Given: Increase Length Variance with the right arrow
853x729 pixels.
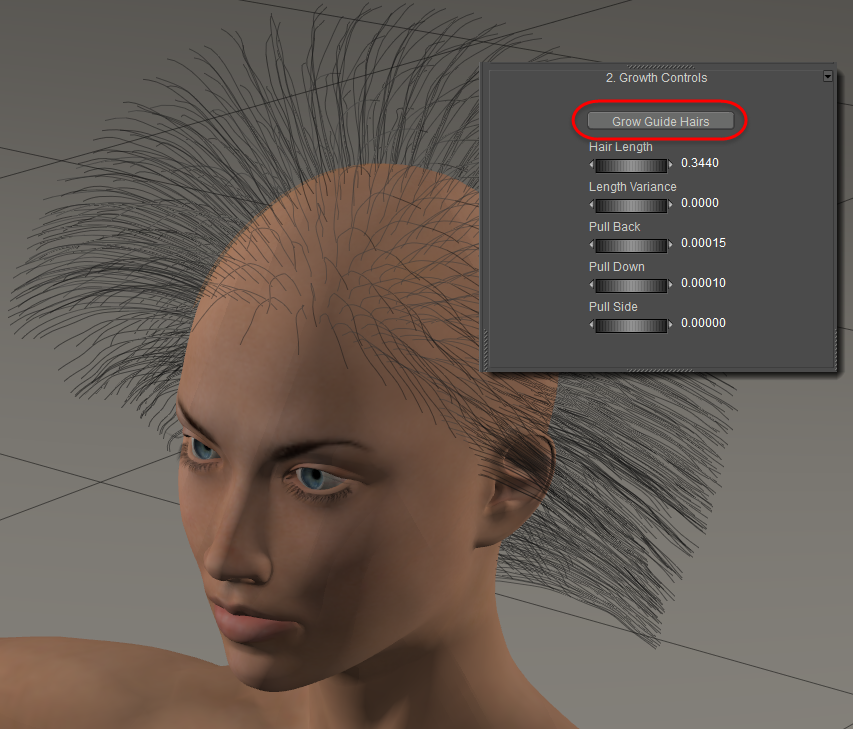Looking at the screenshot, I should (x=670, y=205).
